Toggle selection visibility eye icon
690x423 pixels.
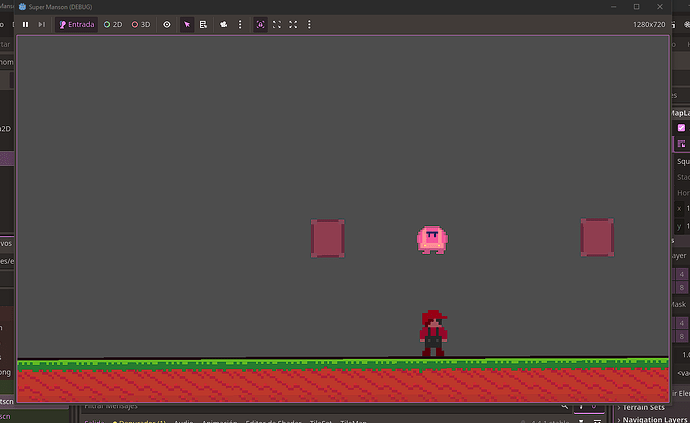[167, 25]
